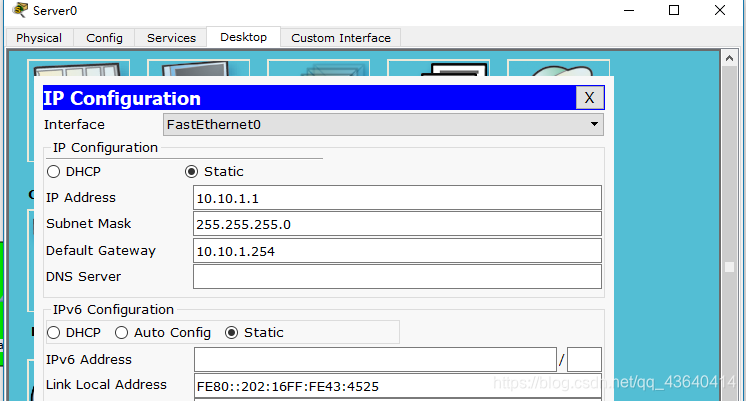Click the empty DNS Server field
The width and height of the screenshot is (746, 401).
[x=397, y=277]
